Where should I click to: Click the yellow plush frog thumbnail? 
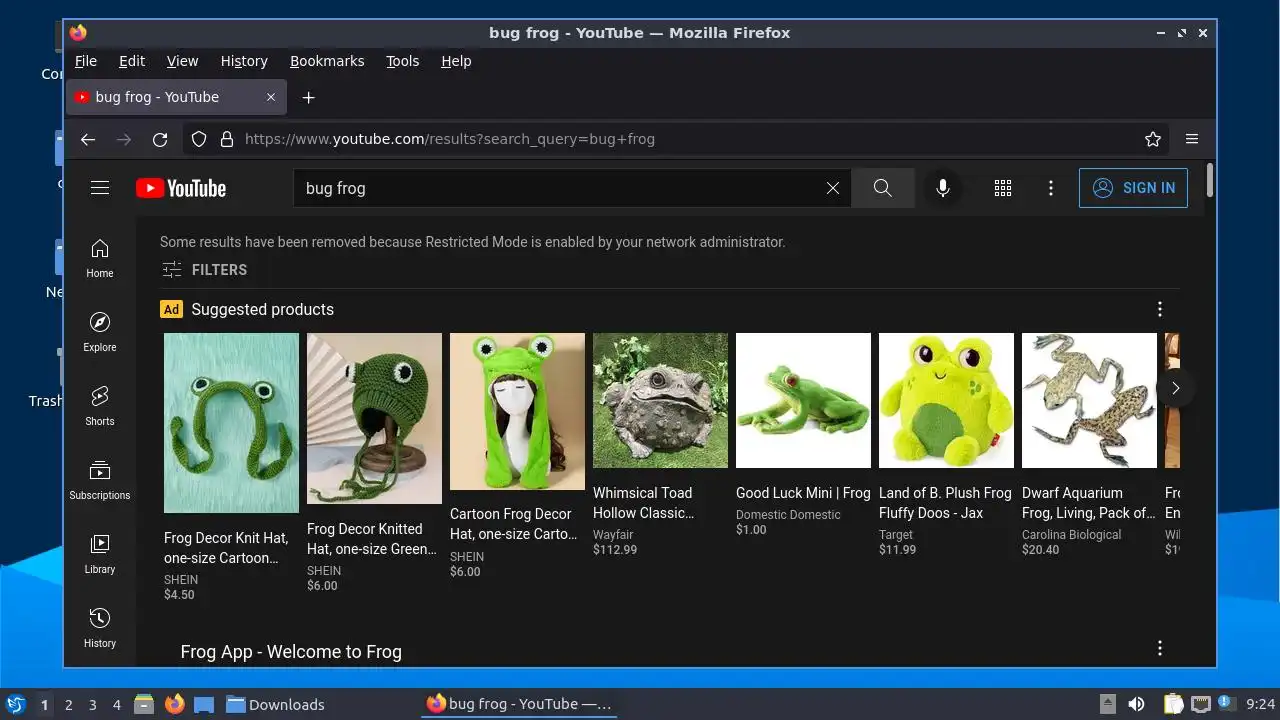click(x=946, y=400)
